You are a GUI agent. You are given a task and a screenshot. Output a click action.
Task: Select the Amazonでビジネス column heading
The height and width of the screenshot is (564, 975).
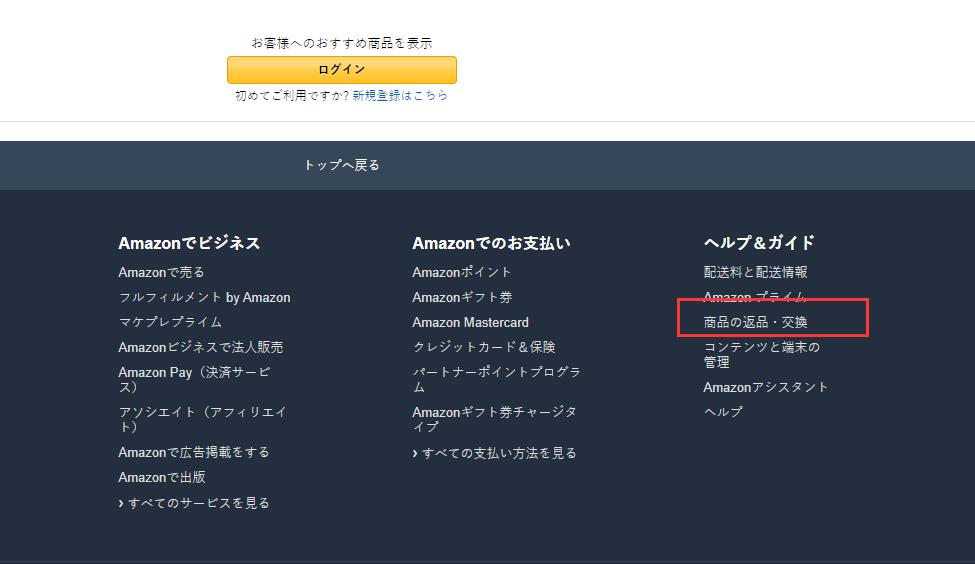coord(189,243)
